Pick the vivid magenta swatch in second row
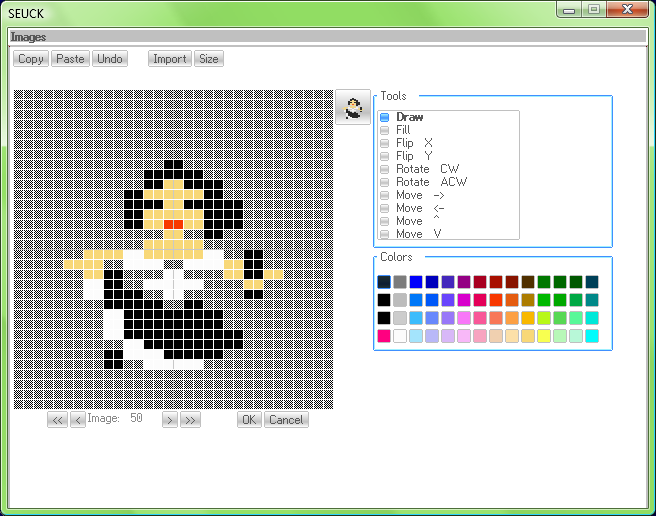 click(464, 300)
